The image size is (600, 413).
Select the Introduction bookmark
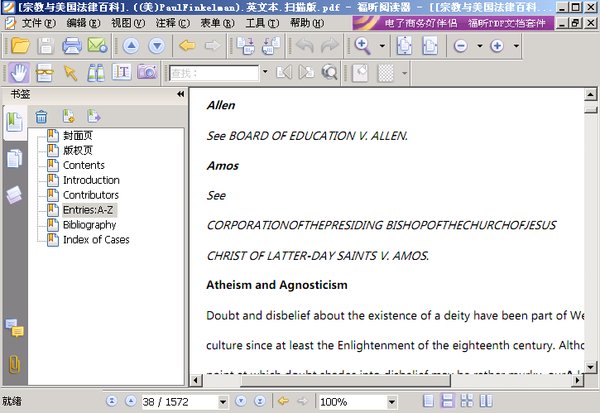tap(91, 180)
